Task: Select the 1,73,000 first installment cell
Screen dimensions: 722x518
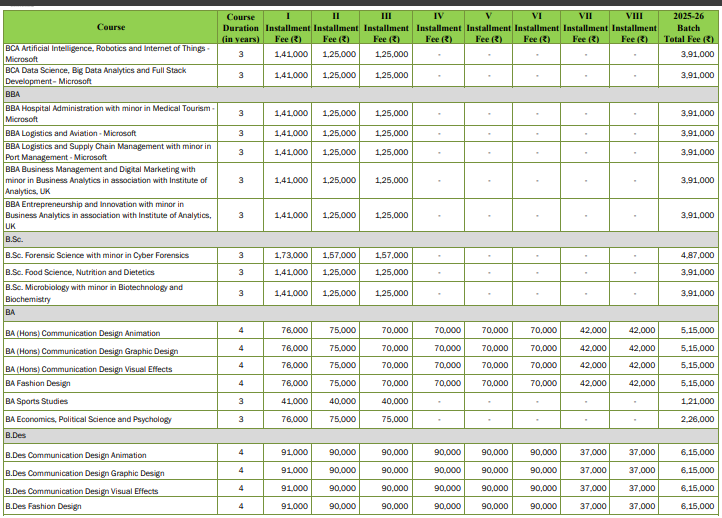Action: (290, 255)
